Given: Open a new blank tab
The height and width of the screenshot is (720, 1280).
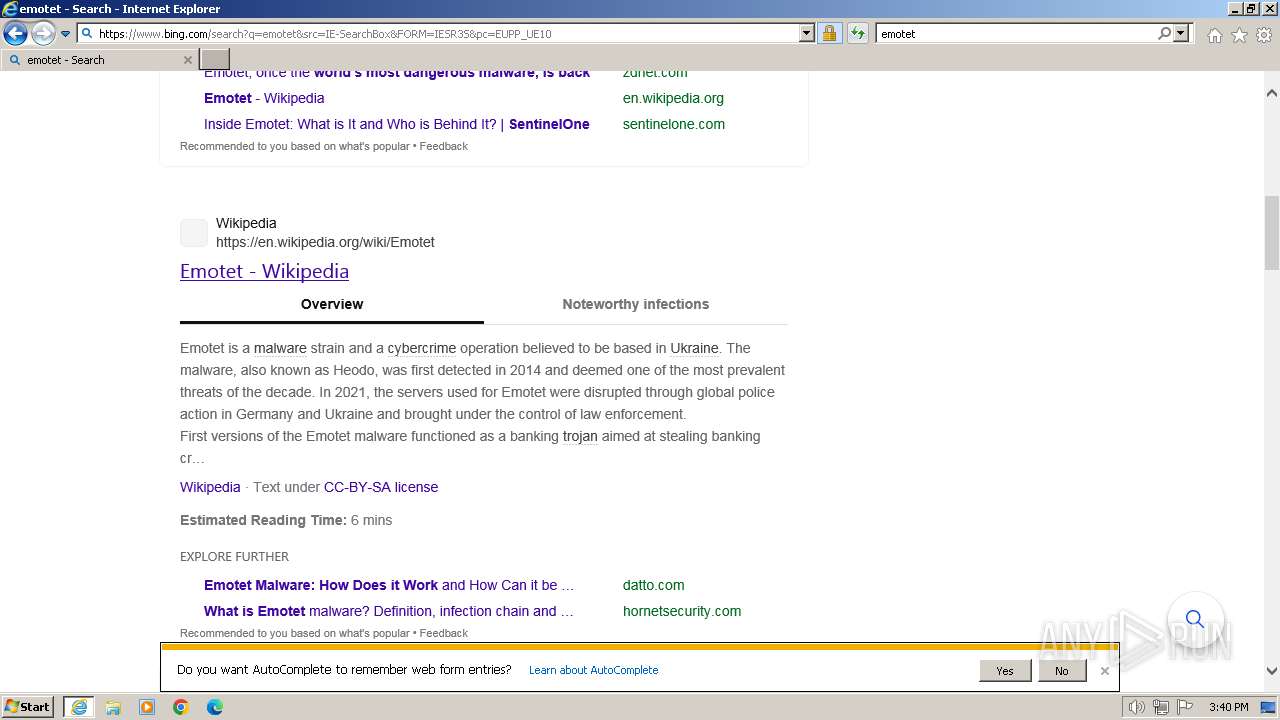Looking at the screenshot, I should pos(215,60).
